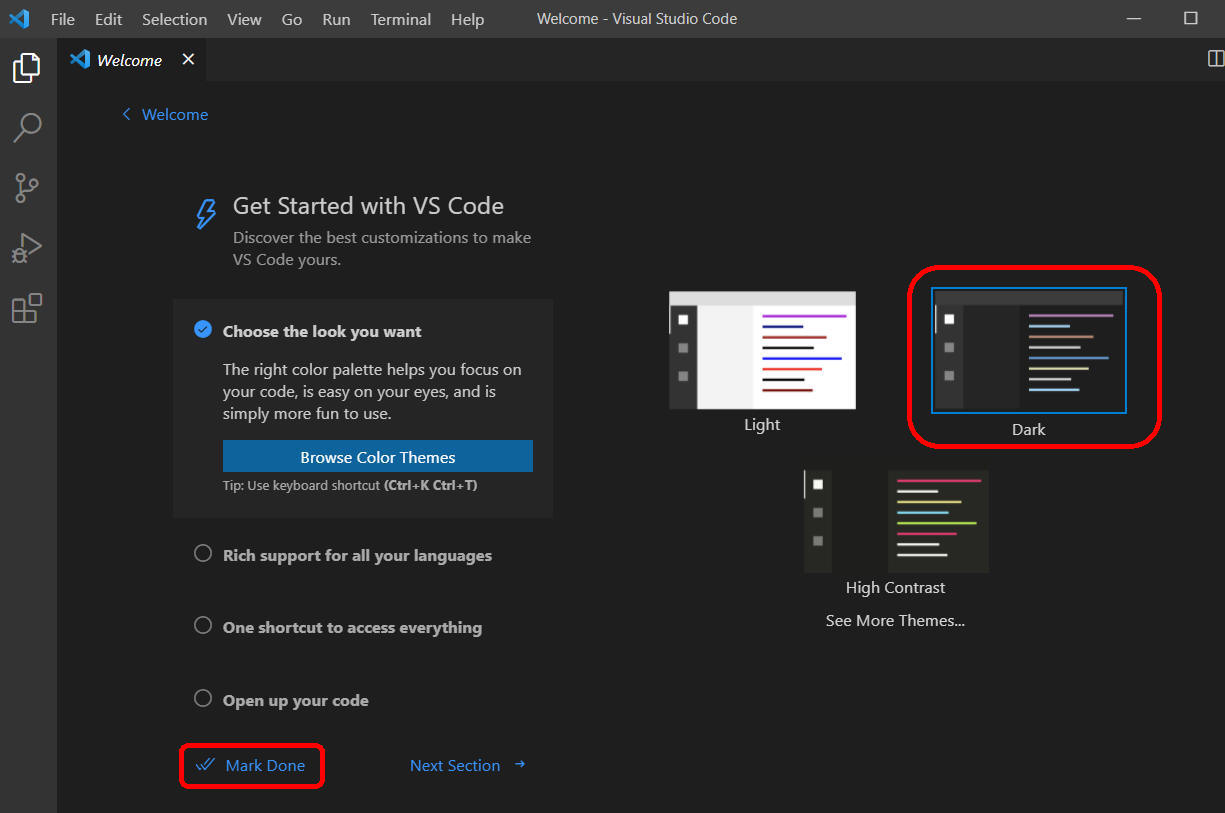Viewport: 1225px width, 813px height.
Task: Select the Light theme thumbnail
Action: tap(762, 350)
